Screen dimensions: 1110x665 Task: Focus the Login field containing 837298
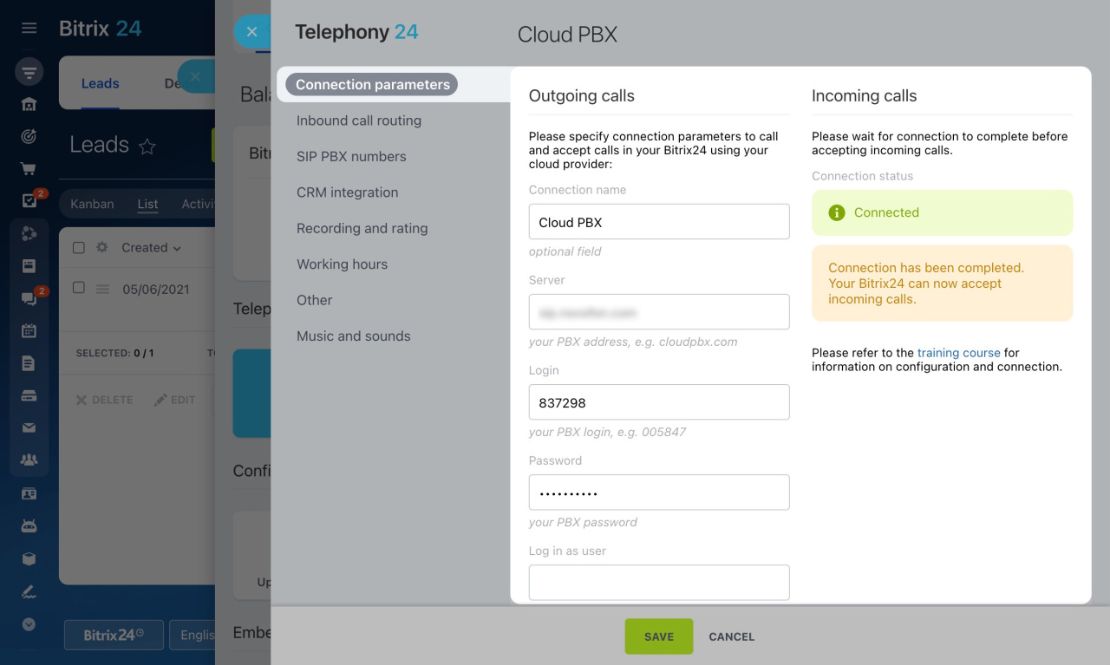click(x=659, y=402)
